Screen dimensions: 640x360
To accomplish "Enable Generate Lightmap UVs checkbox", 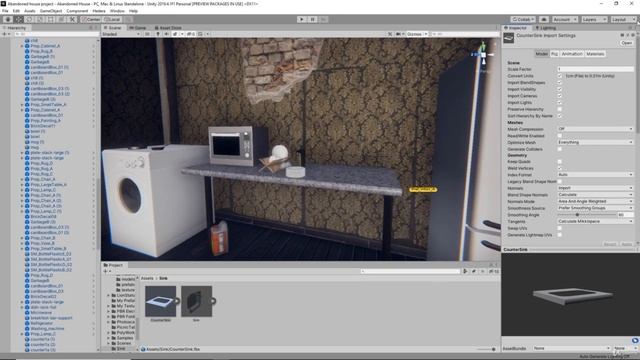I will [x=560, y=235].
